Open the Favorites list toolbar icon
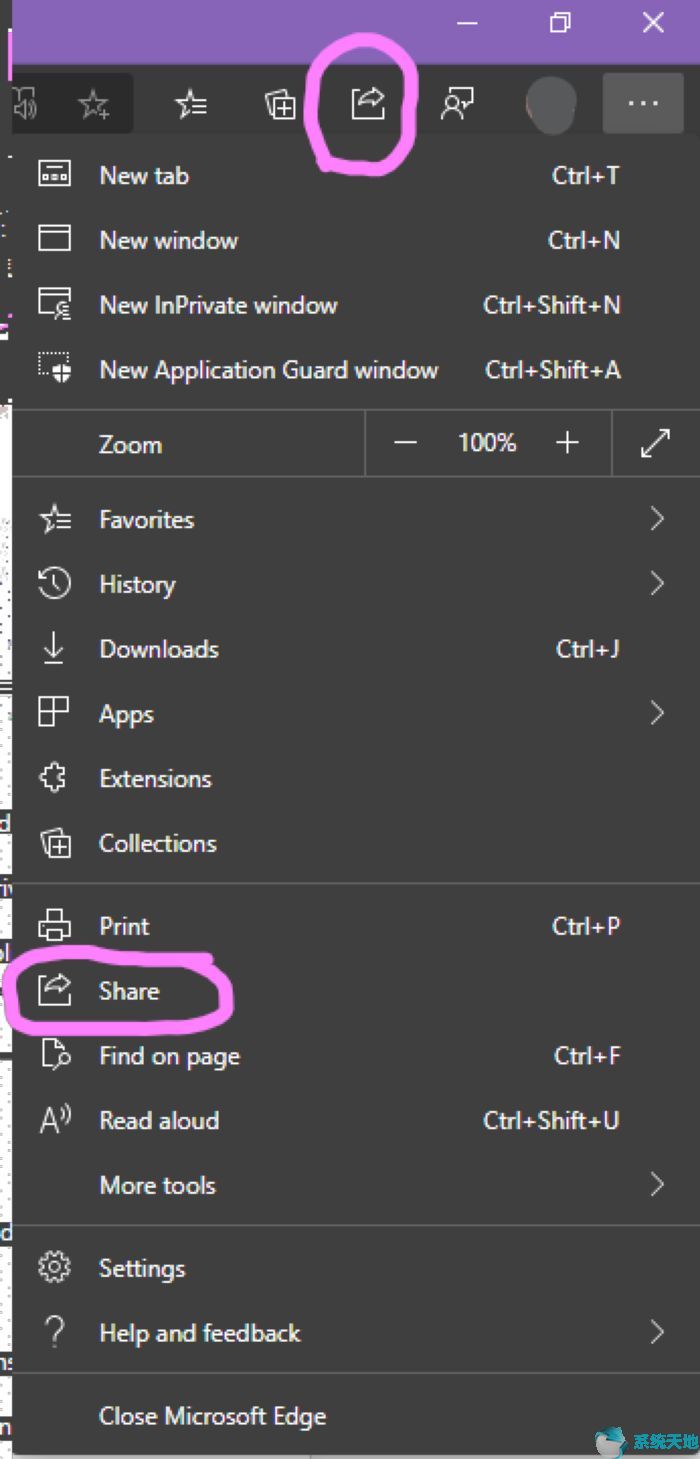Viewport: 700px width, 1459px height. 190,103
